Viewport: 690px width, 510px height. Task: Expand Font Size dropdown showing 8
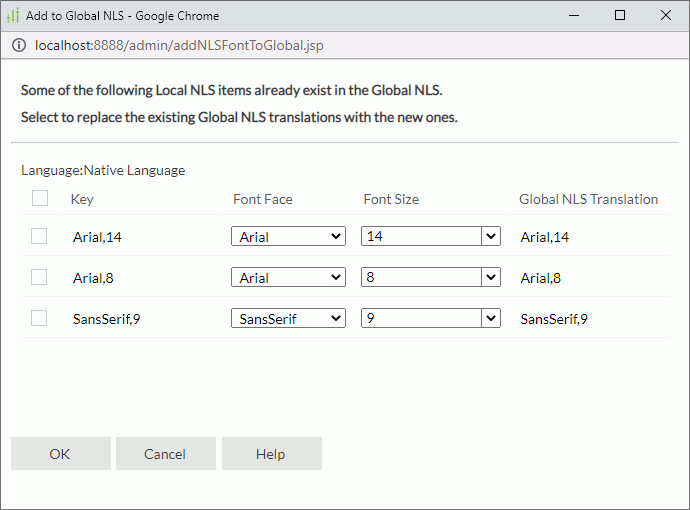430,278
